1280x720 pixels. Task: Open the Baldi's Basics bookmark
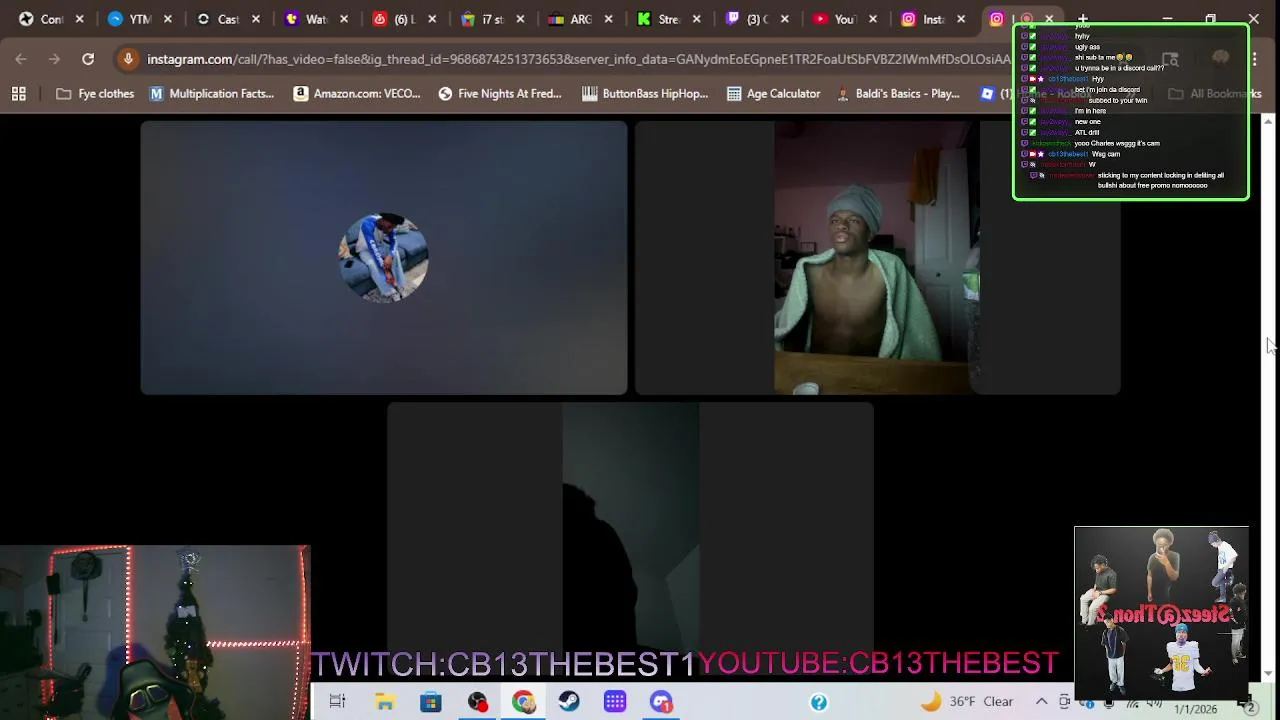pos(898,93)
